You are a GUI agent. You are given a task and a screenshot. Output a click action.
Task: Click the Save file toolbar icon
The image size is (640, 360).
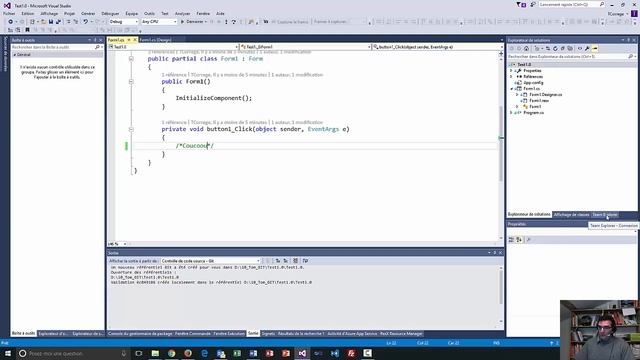(x=51, y=22)
